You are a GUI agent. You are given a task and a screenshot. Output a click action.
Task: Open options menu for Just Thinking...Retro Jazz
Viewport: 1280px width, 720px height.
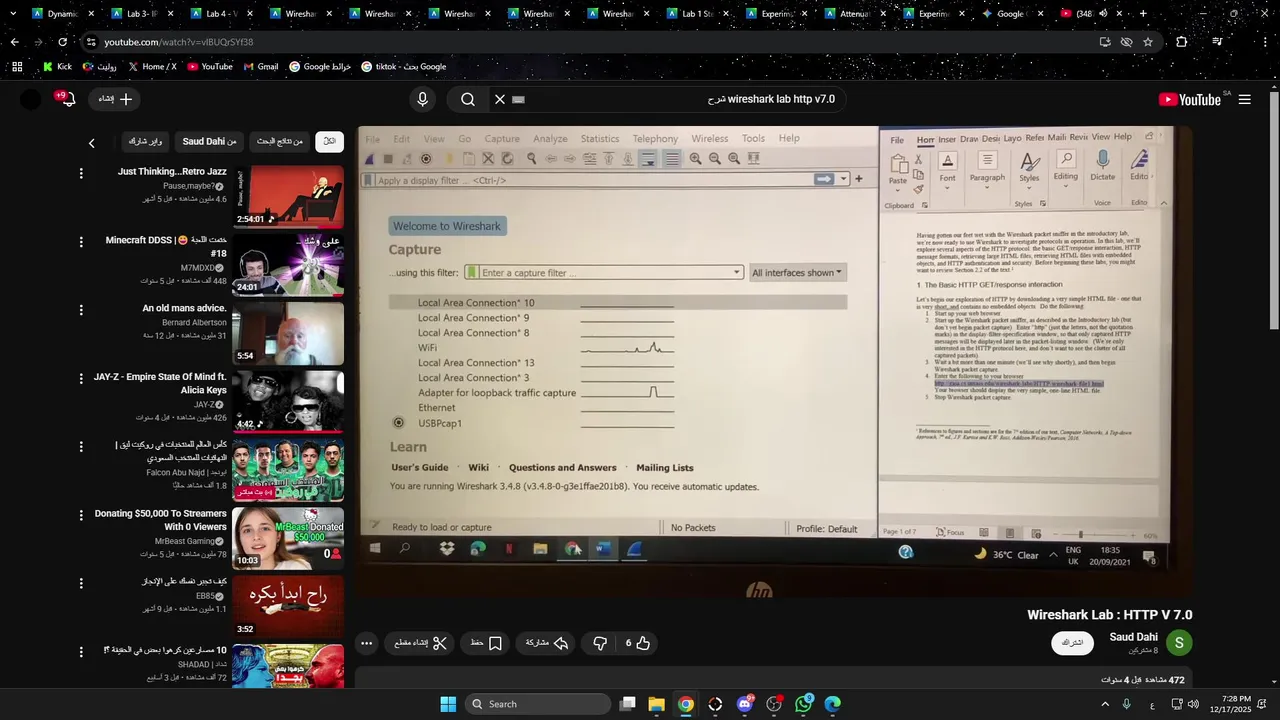pos(81,173)
